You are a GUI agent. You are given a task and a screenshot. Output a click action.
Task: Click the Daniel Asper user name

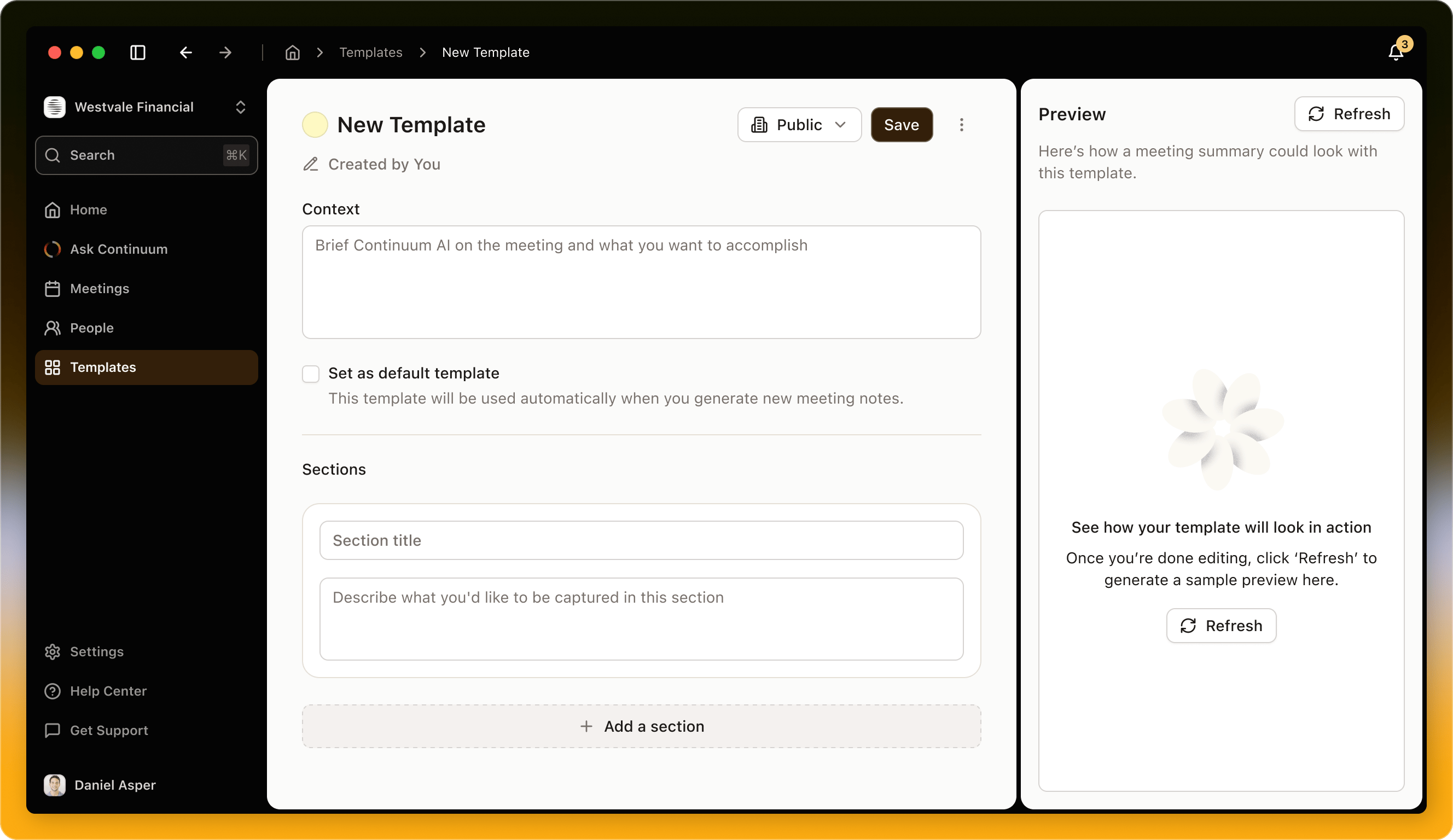[115, 785]
